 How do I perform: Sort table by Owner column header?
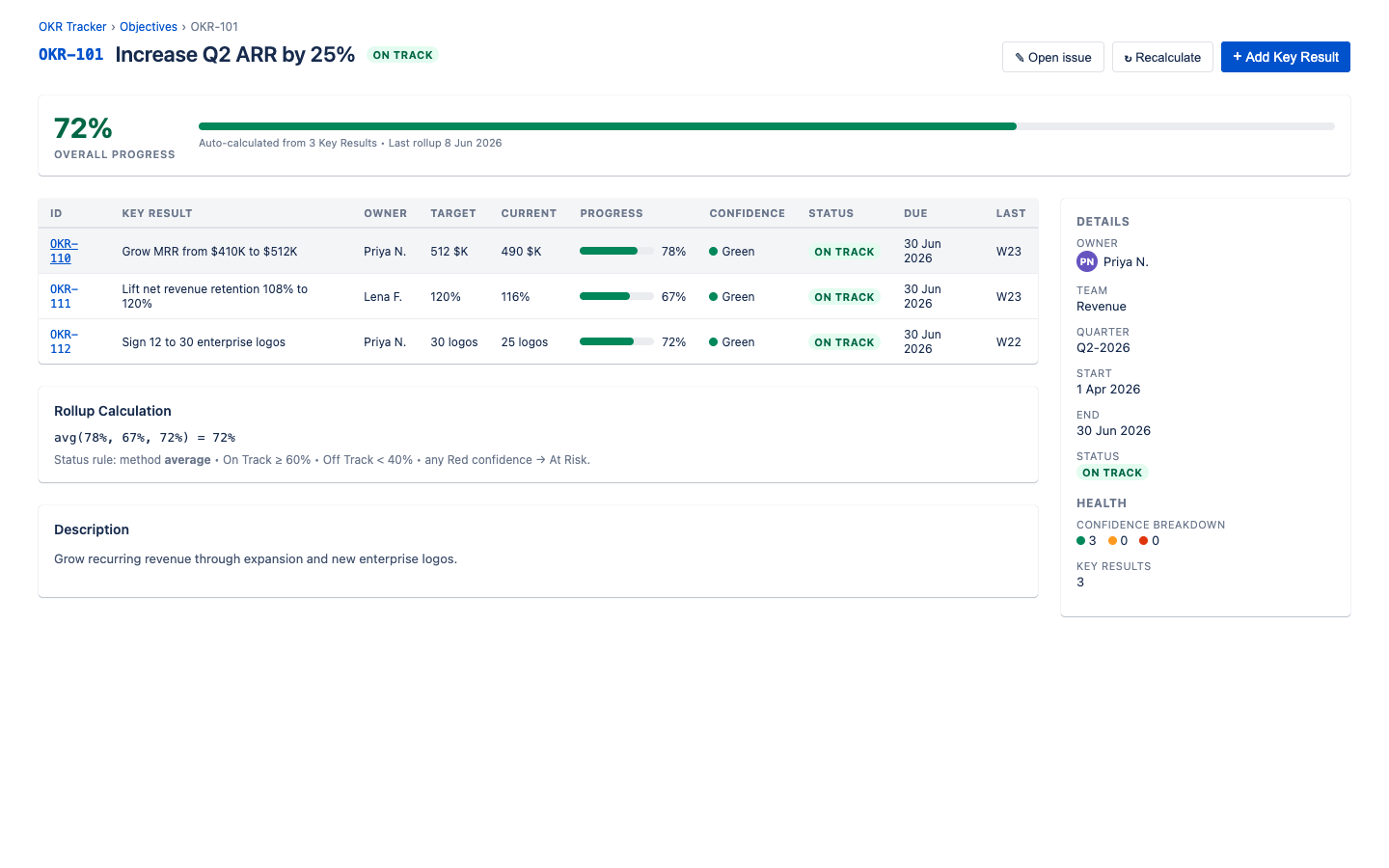coord(385,213)
